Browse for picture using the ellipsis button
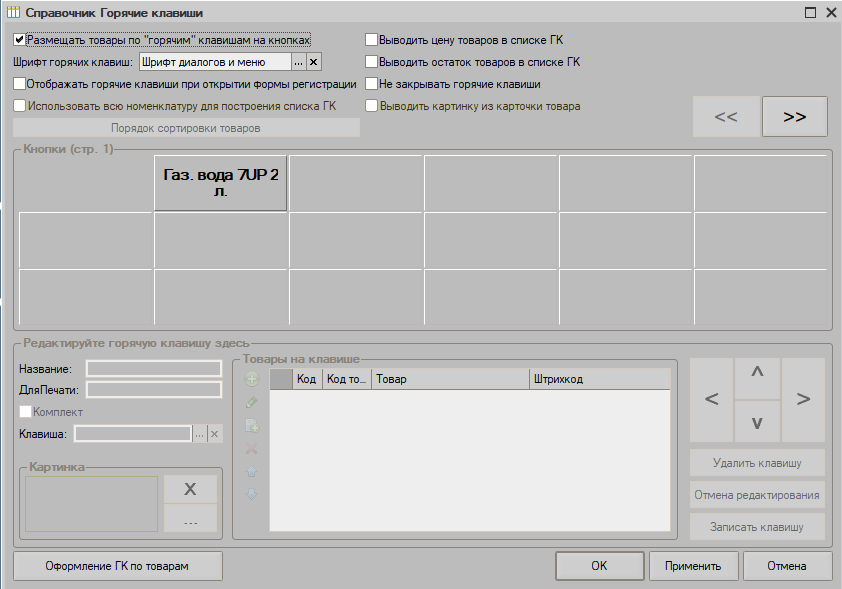This screenshot has width=842, height=589. coord(190,521)
